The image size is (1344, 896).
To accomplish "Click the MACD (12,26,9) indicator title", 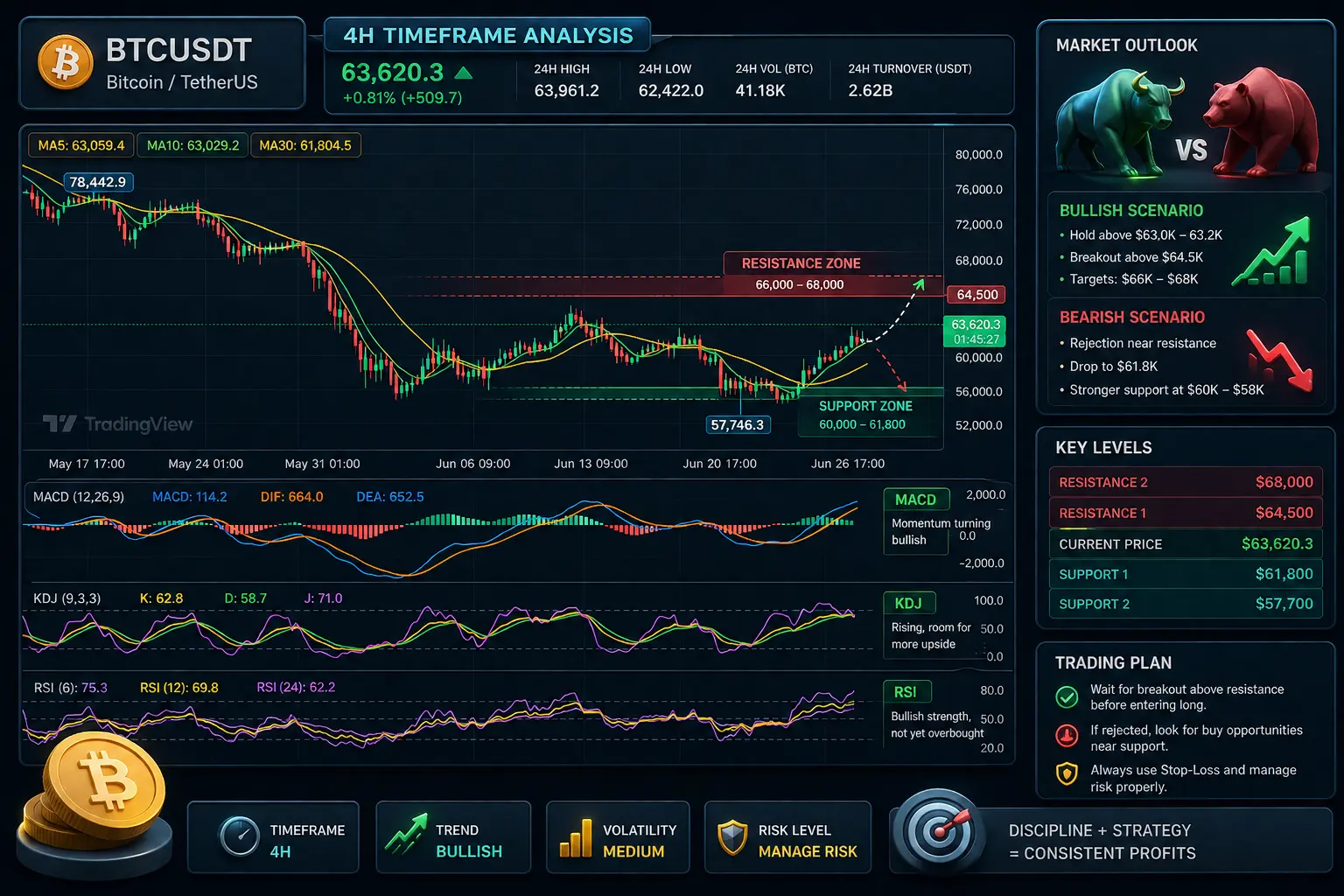I will [79, 497].
